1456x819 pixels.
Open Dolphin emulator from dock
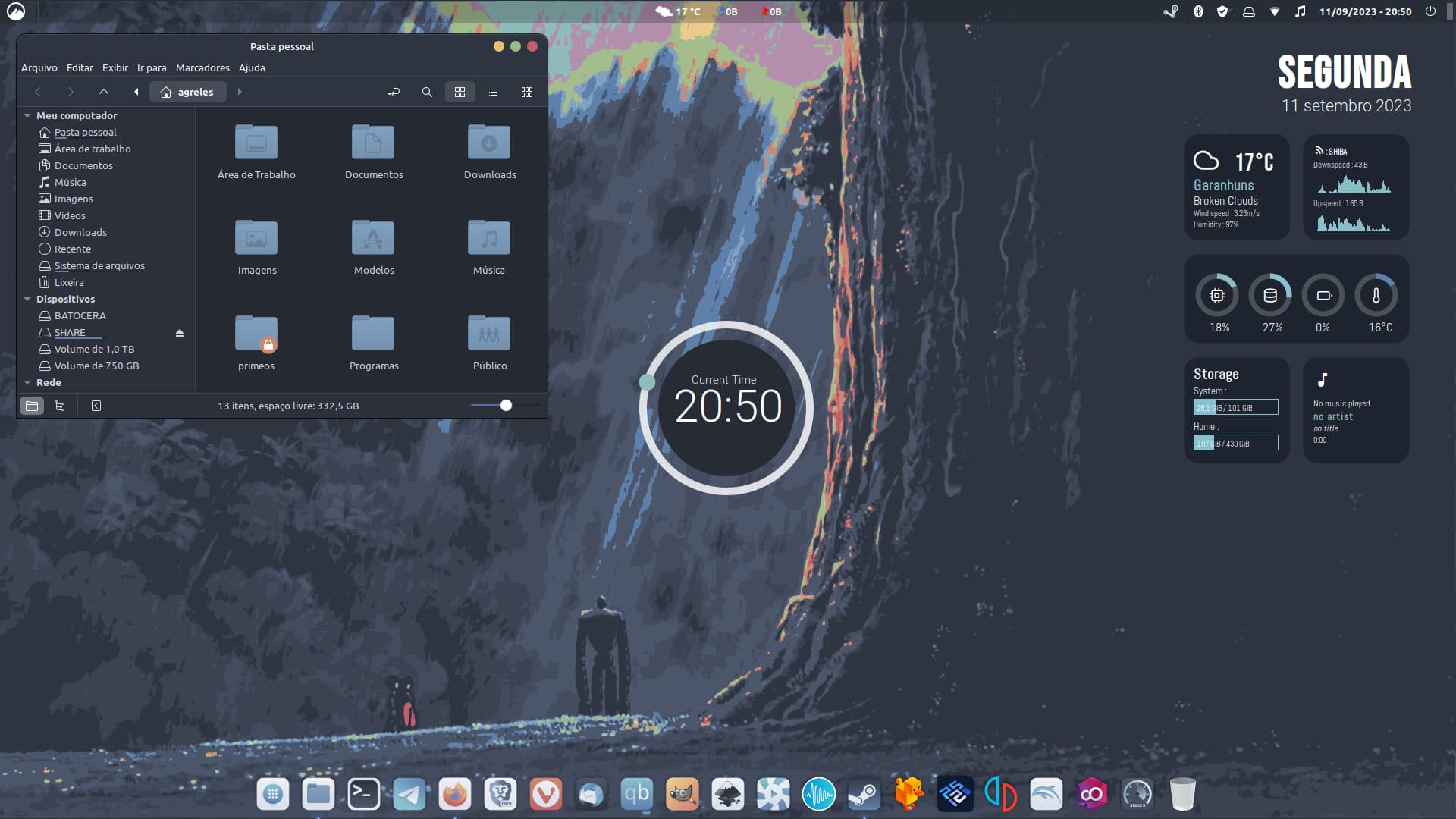(x=1046, y=794)
